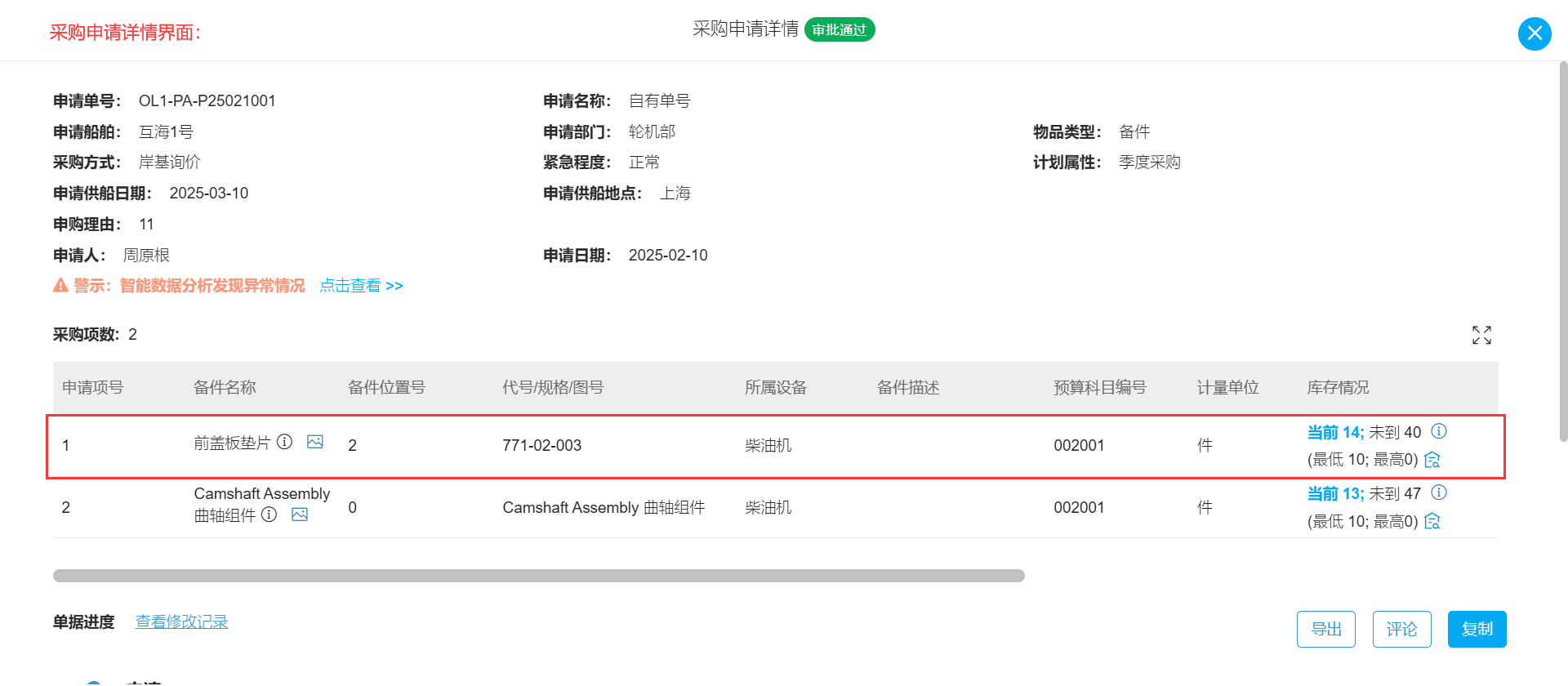Click 代号/规格/图号 column header
This screenshot has width=1568, height=686.
coord(553,387)
